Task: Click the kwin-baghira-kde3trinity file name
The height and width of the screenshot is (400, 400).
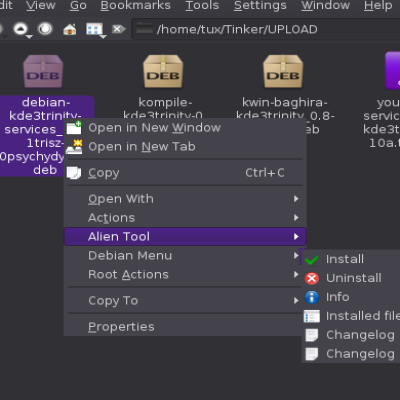Action: pyautogui.click(x=285, y=109)
